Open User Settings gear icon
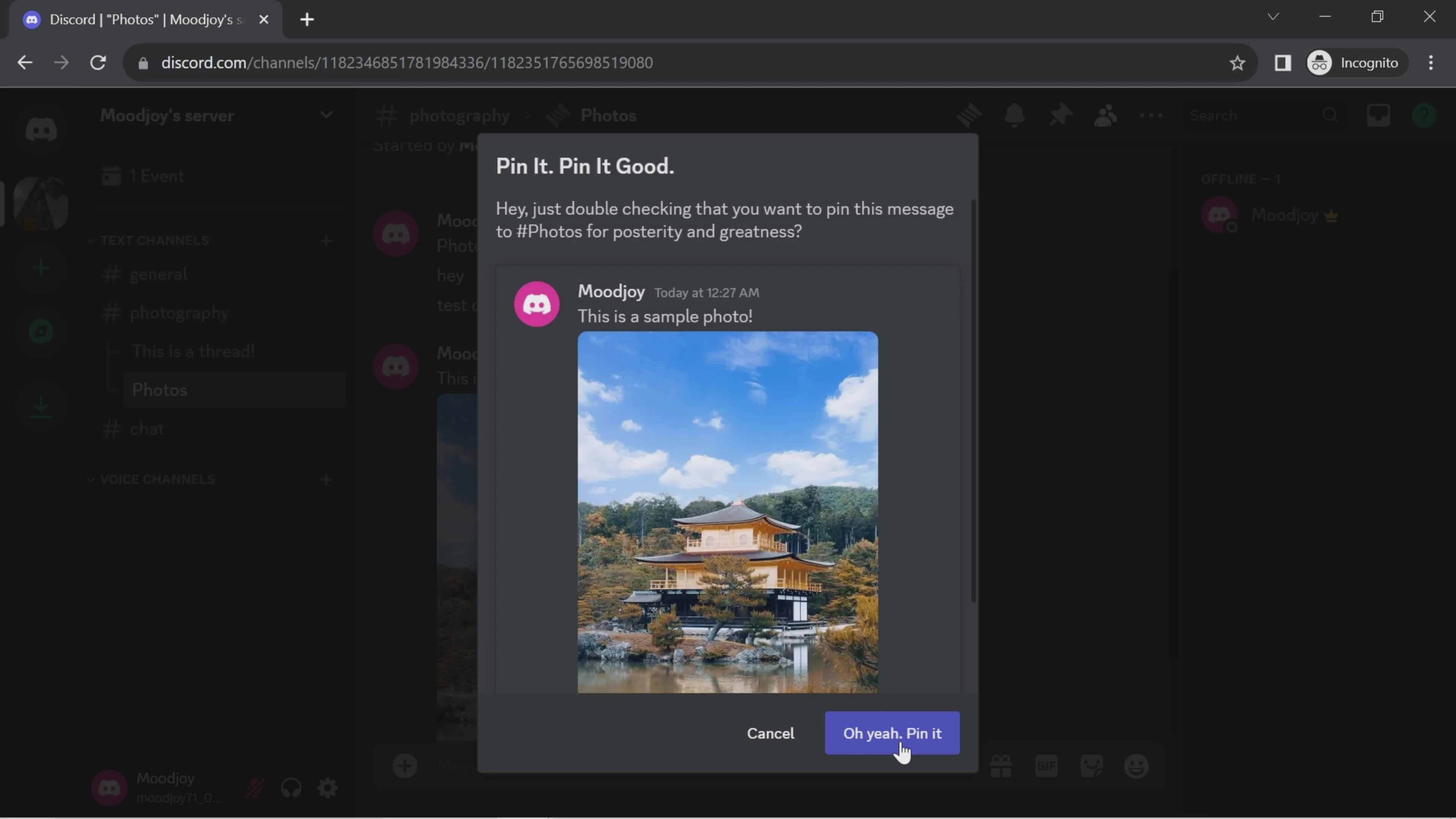 pyautogui.click(x=327, y=788)
